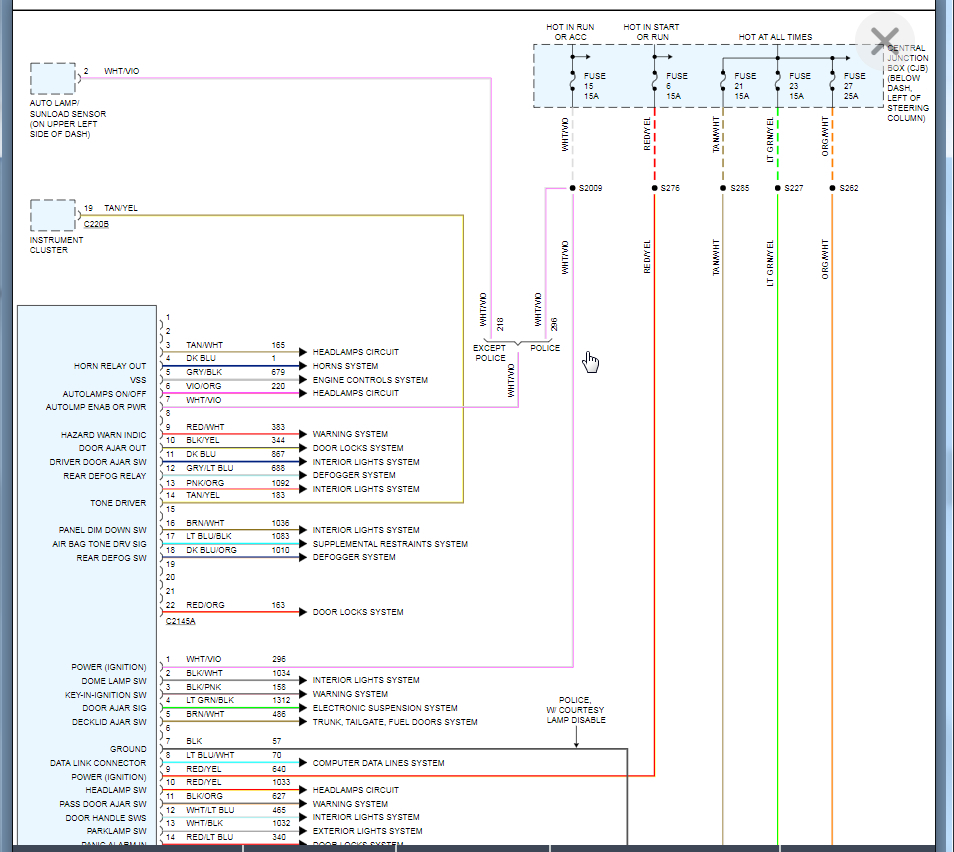Click 'FUSE 27 25A' label
Viewport: 954px width, 852px height.
click(x=854, y=86)
